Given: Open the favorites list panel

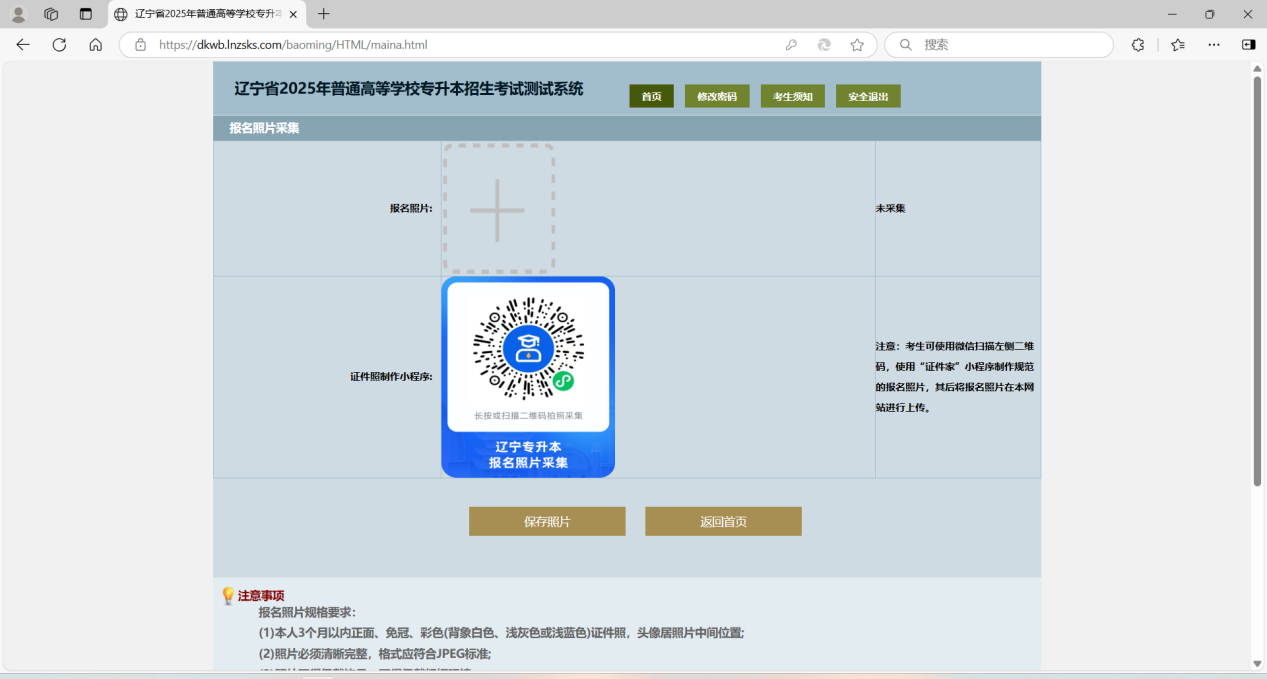Looking at the screenshot, I should pyautogui.click(x=1178, y=45).
